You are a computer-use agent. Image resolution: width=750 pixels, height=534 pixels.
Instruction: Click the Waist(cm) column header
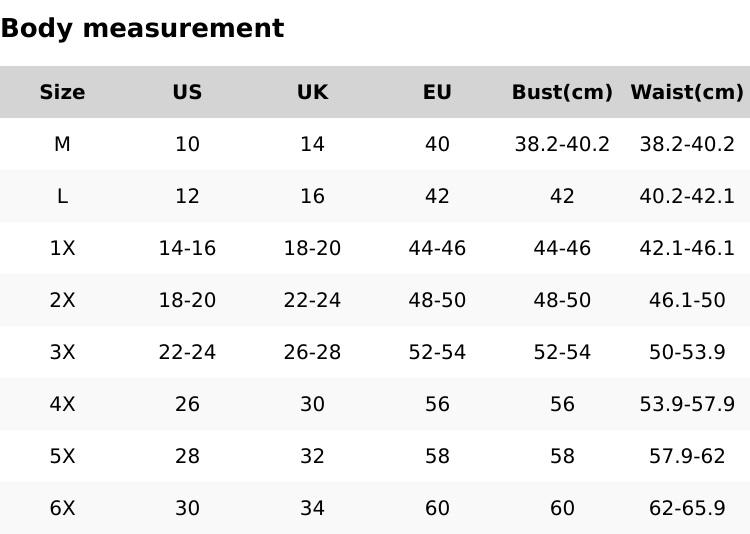click(687, 92)
